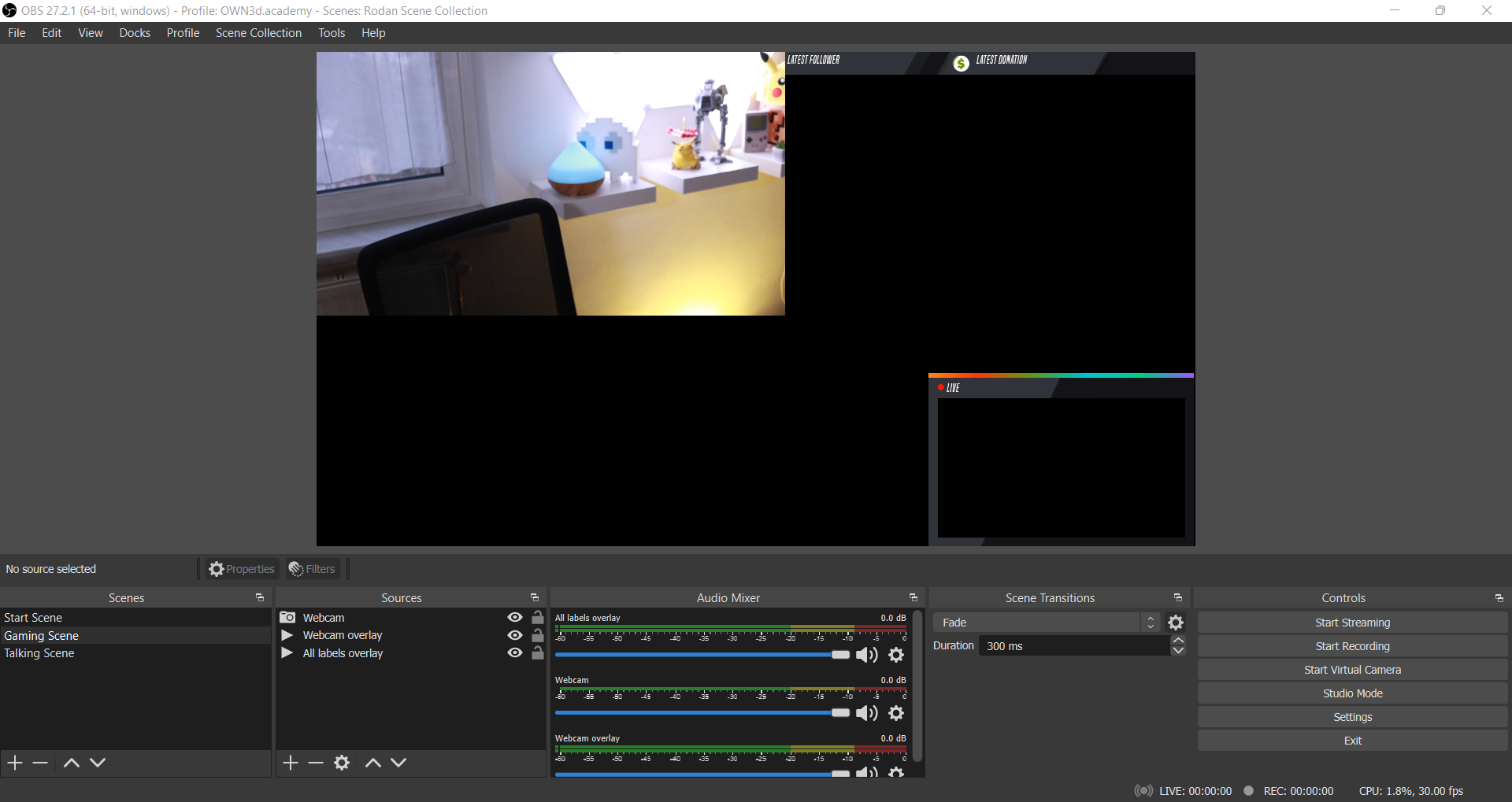Image resolution: width=1512 pixels, height=802 pixels.
Task: Mute the All labels overlay audio
Action: (x=866, y=655)
